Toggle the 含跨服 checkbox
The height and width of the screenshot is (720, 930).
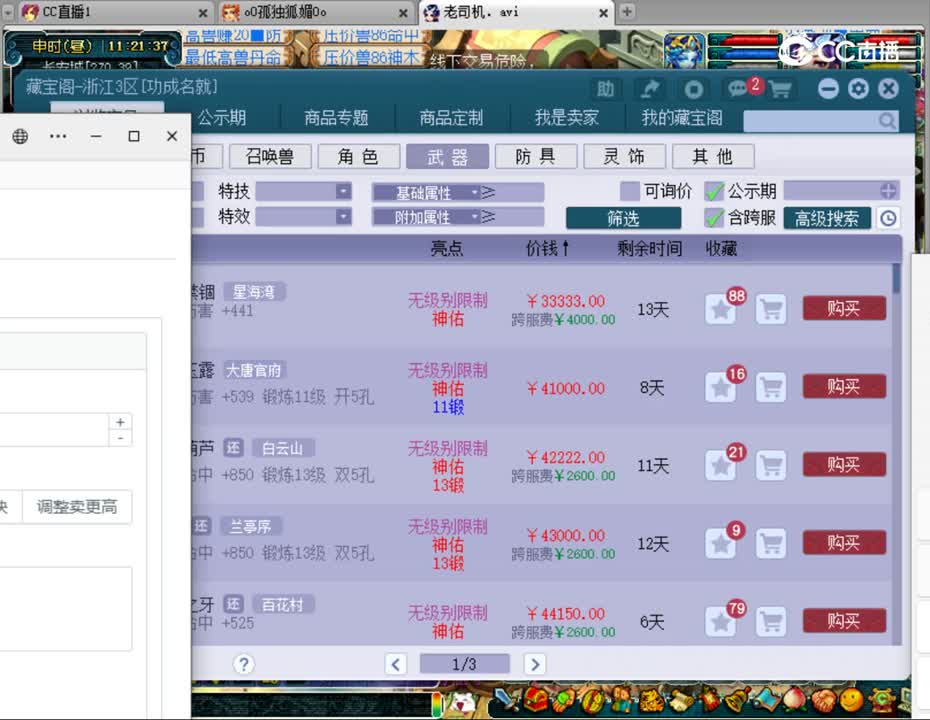(714, 218)
